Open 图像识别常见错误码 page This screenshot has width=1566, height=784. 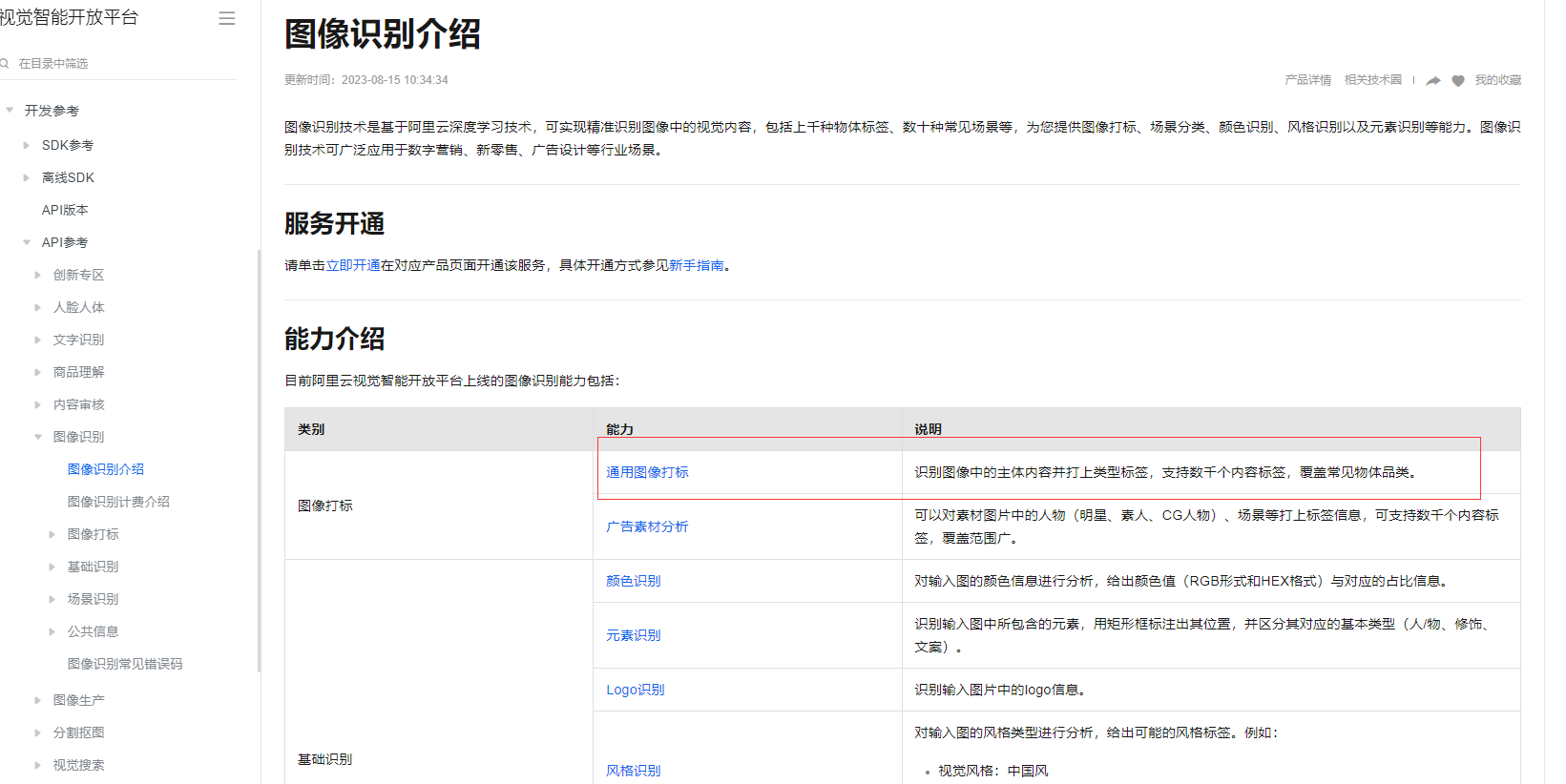coord(125,664)
